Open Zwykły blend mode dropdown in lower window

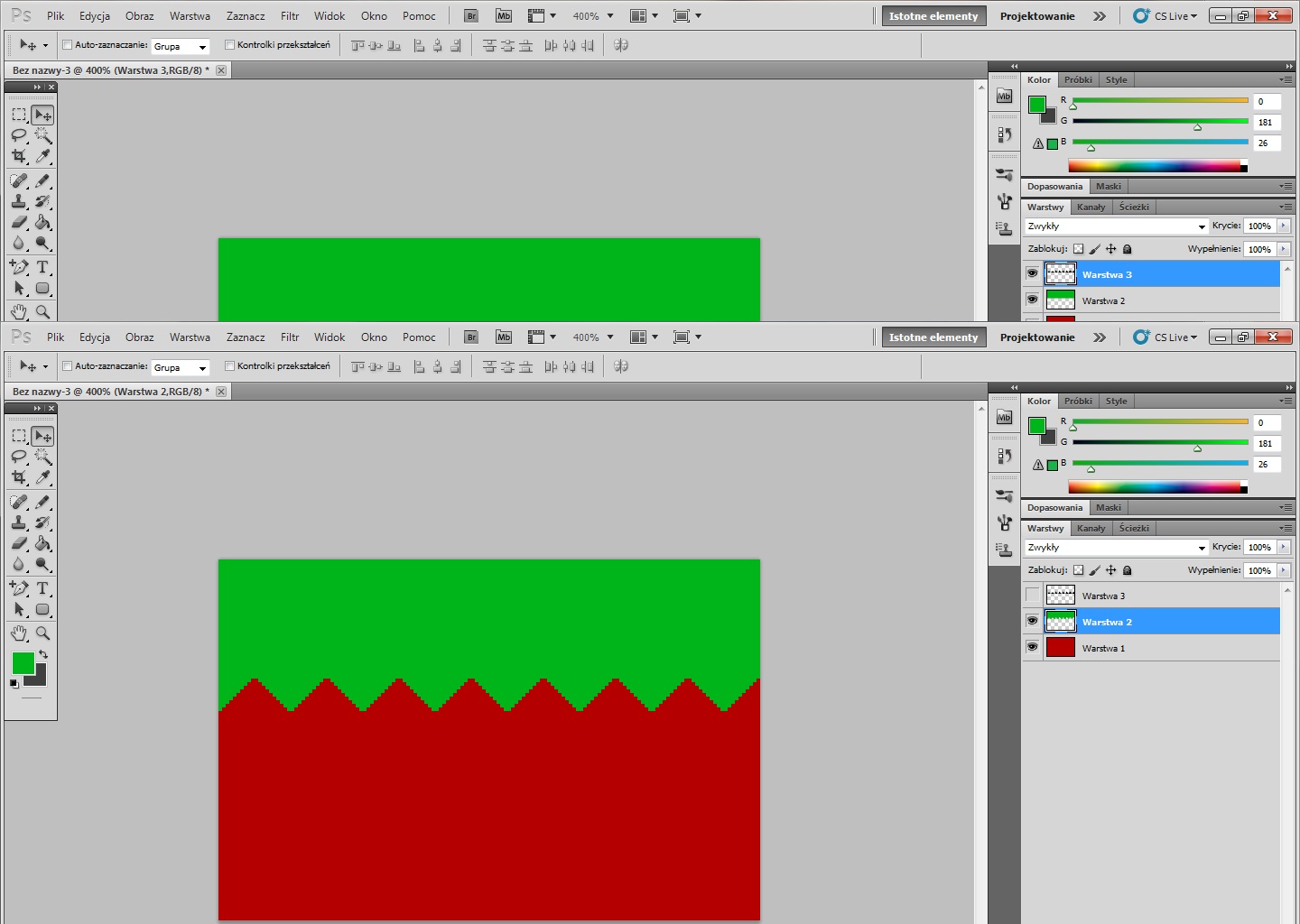coord(1117,548)
